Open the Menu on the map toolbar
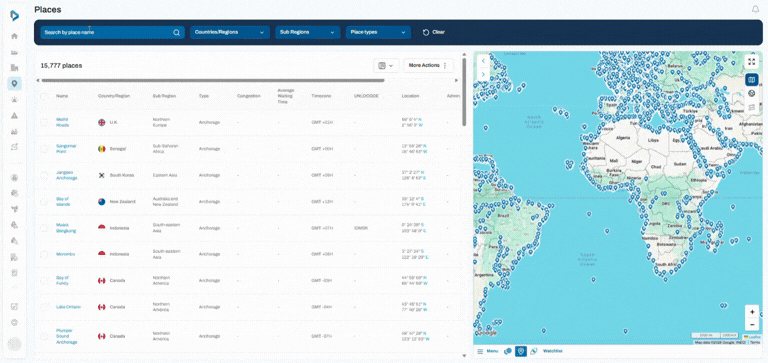Screen dimensions: 768x363 tap(487, 351)
